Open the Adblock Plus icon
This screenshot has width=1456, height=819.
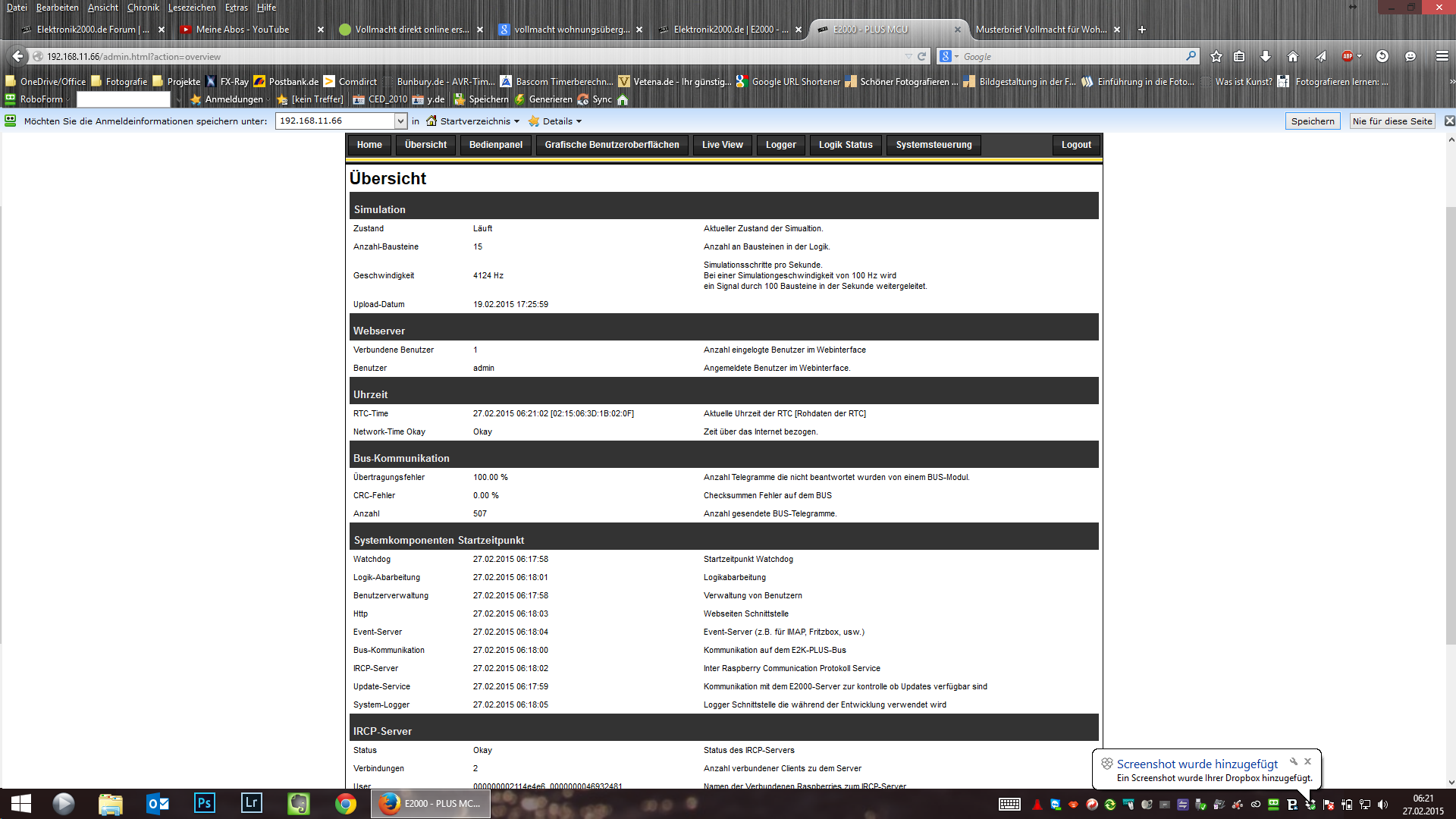coord(1348,56)
